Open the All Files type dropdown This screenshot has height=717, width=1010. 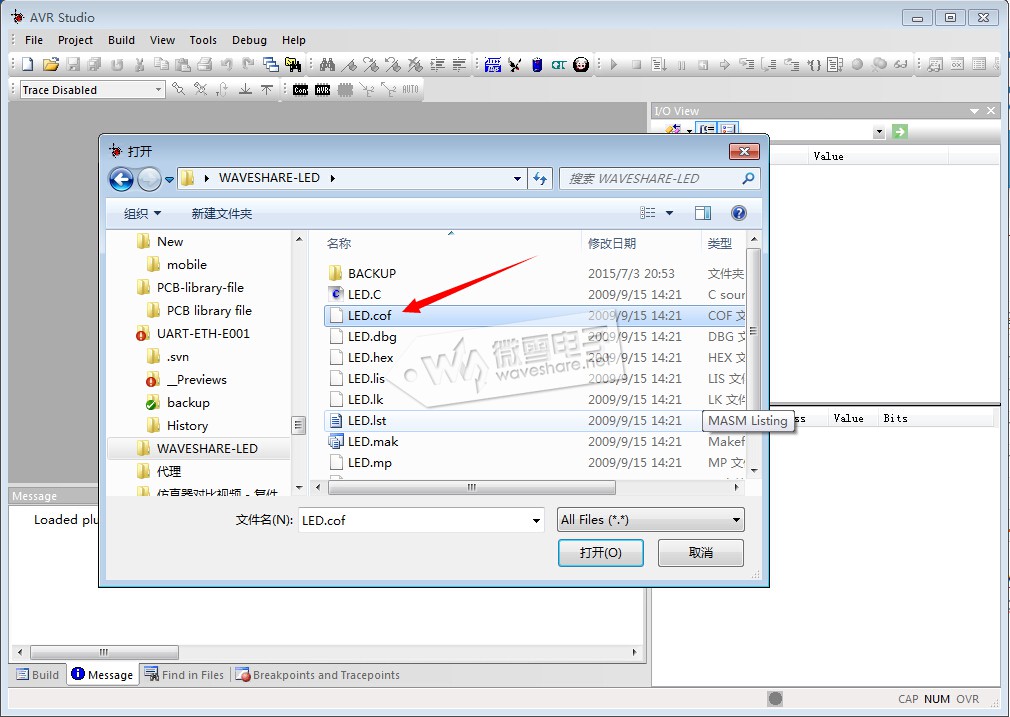click(651, 520)
